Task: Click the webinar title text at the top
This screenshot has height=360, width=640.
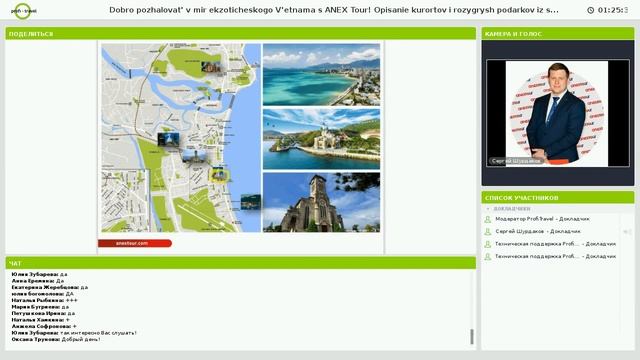Action: 333,10
